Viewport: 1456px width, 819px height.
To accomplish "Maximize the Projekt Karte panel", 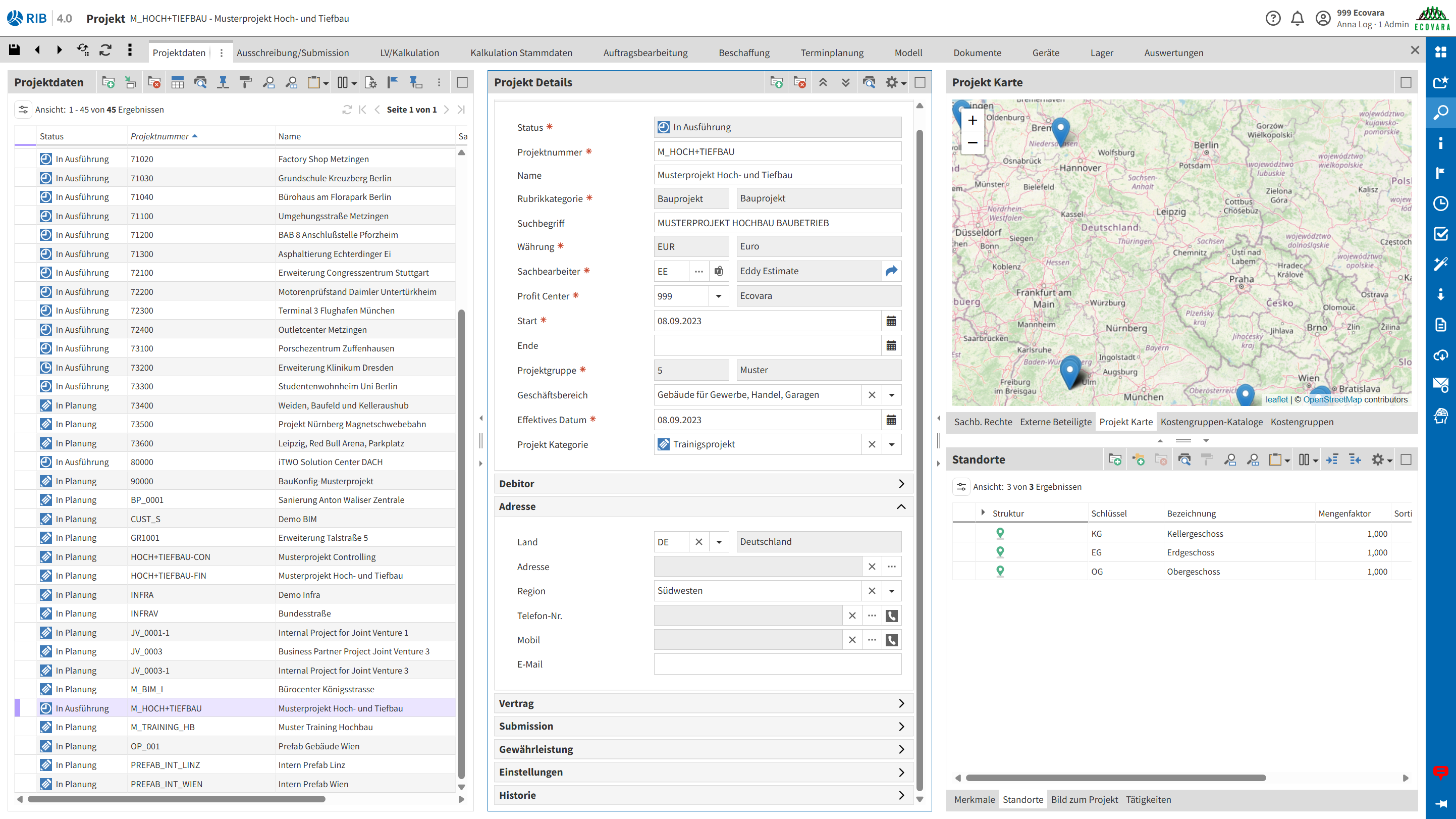I will (1406, 83).
